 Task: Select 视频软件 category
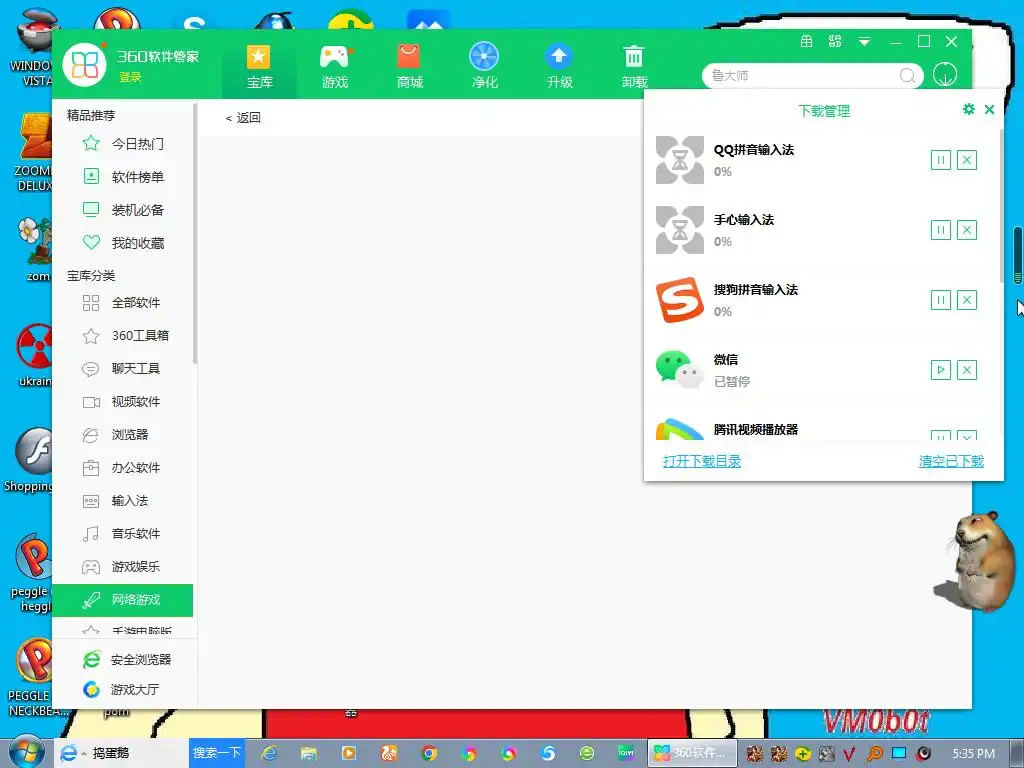coord(123,402)
